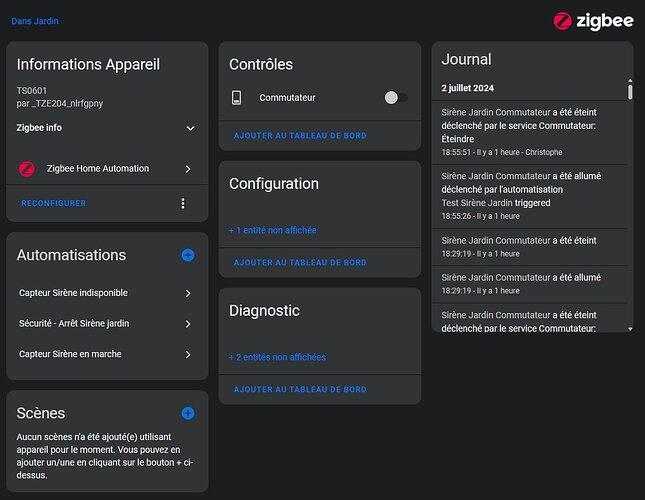Show the 2 hidden diagnostic entities
645x500 pixels.
click(278, 357)
